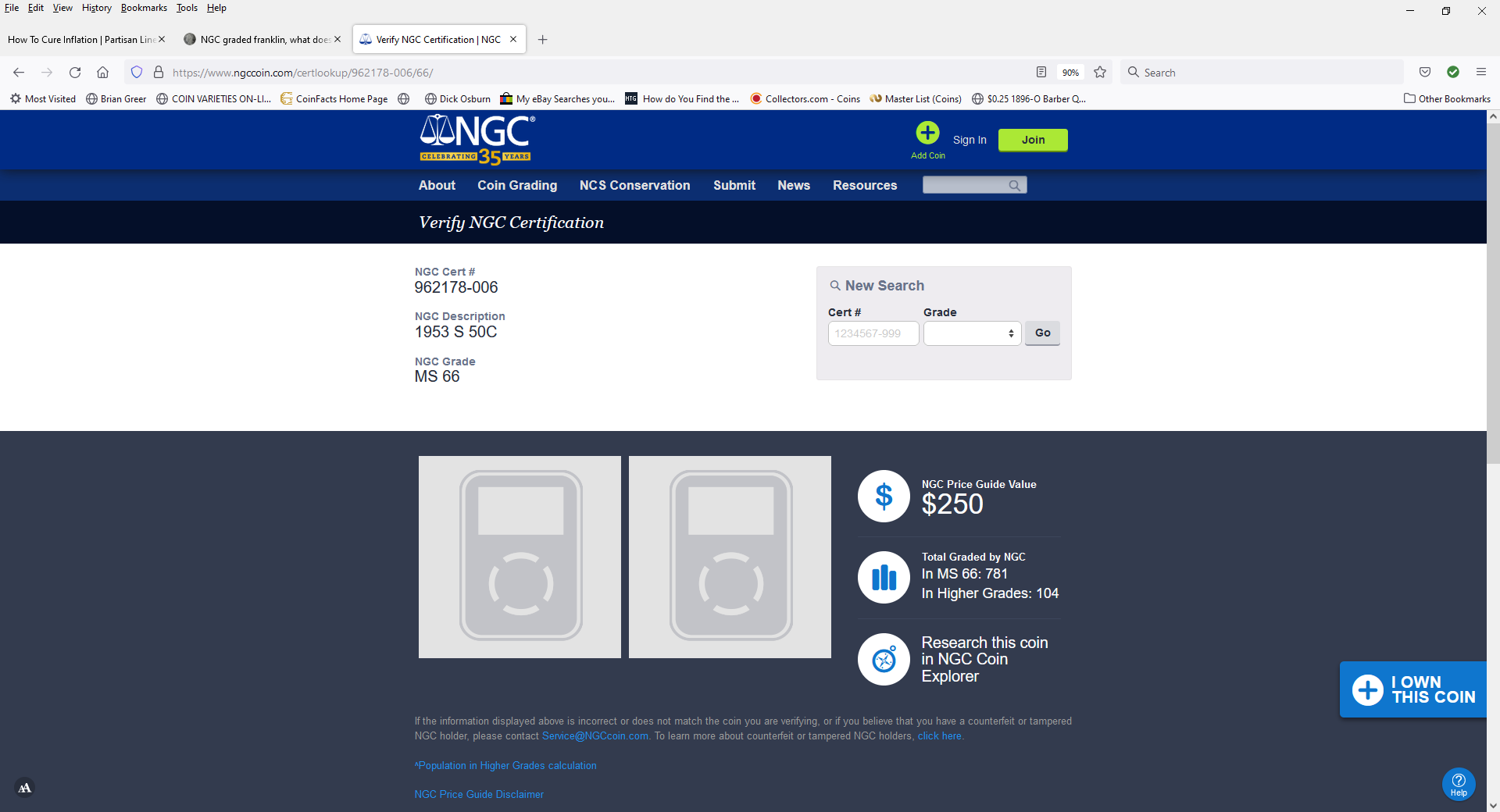Open Most Visited bookmarks folder
Viewport: 1500px width, 812px height.
pyautogui.click(x=43, y=98)
